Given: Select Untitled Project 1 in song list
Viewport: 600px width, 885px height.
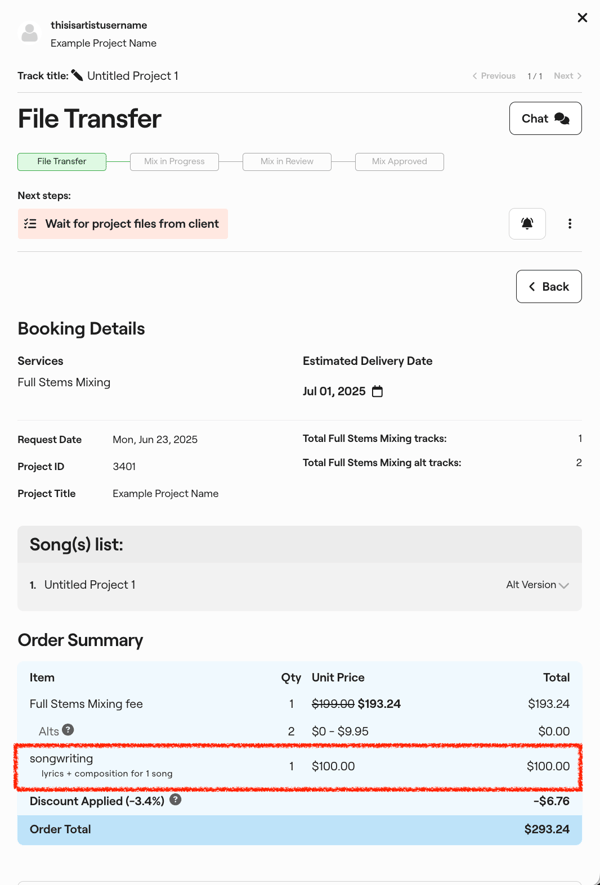Looking at the screenshot, I should (90, 585).
